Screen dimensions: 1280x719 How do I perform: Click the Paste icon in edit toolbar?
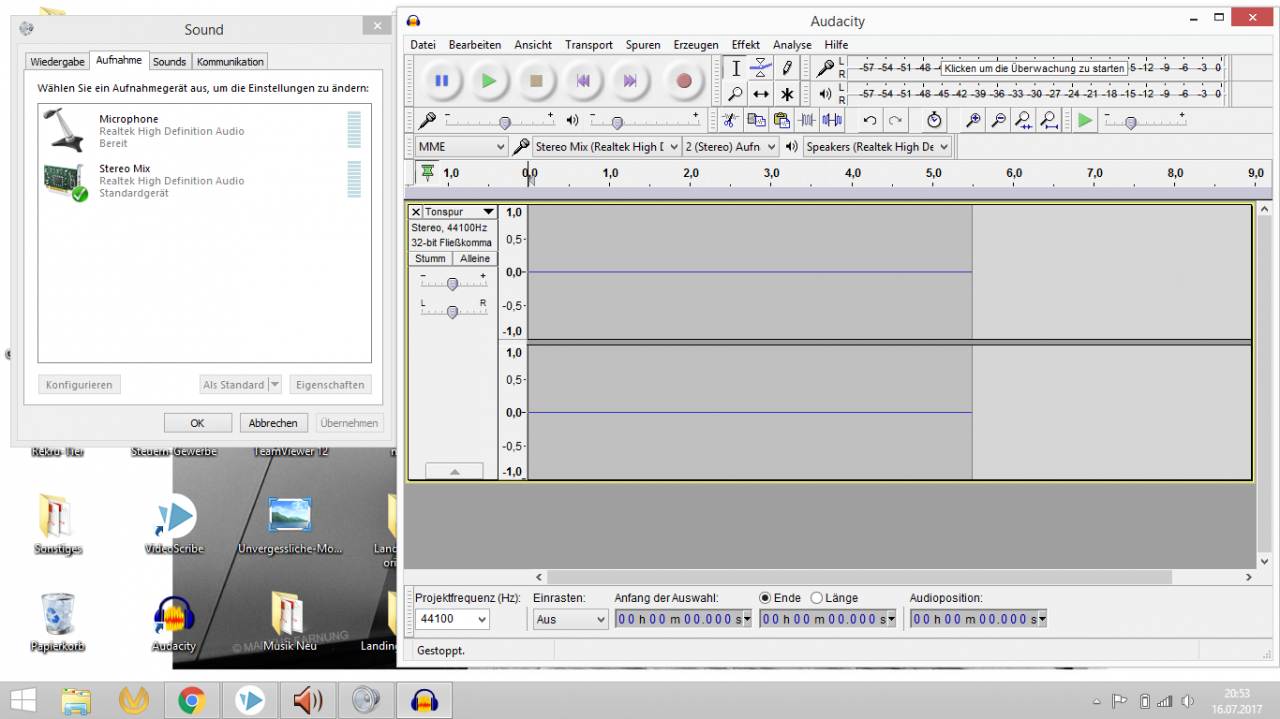[781, 121]
